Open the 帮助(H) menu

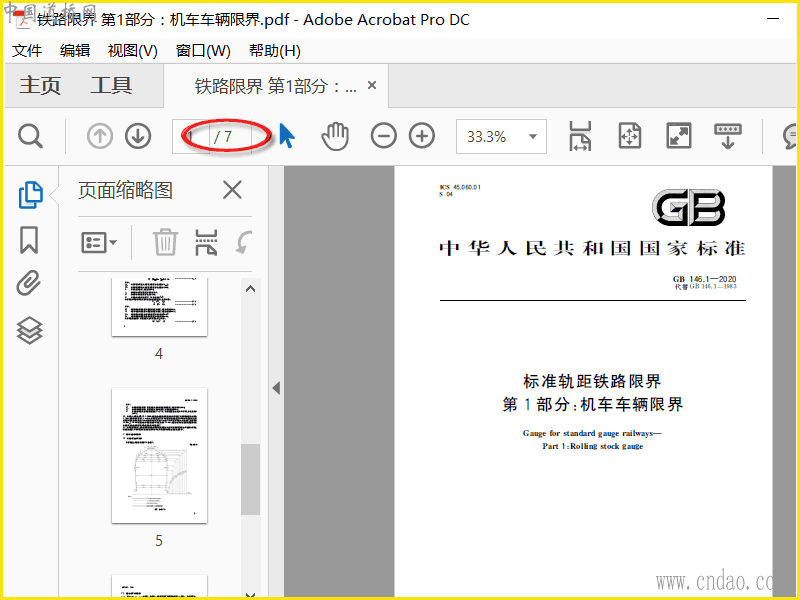click(274, 51)
